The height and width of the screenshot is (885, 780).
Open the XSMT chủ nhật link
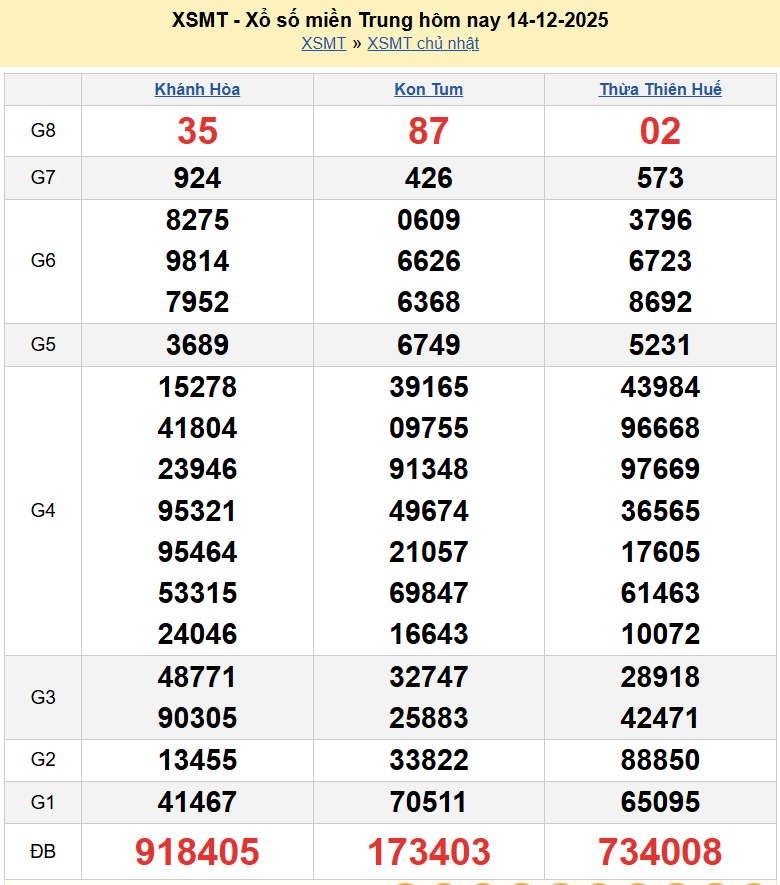coord(423,43)
